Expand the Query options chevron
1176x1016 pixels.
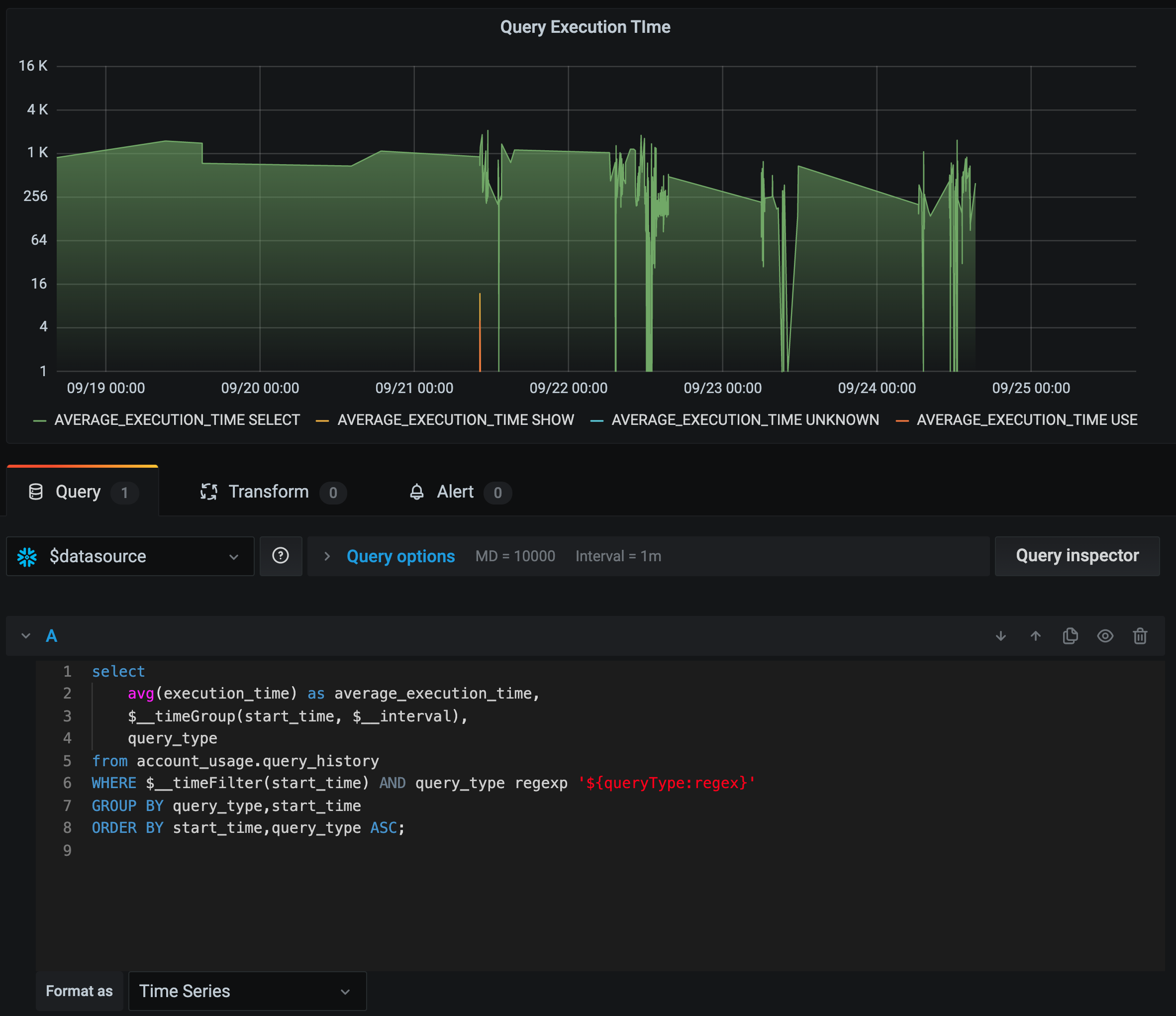tap(327, 556)
